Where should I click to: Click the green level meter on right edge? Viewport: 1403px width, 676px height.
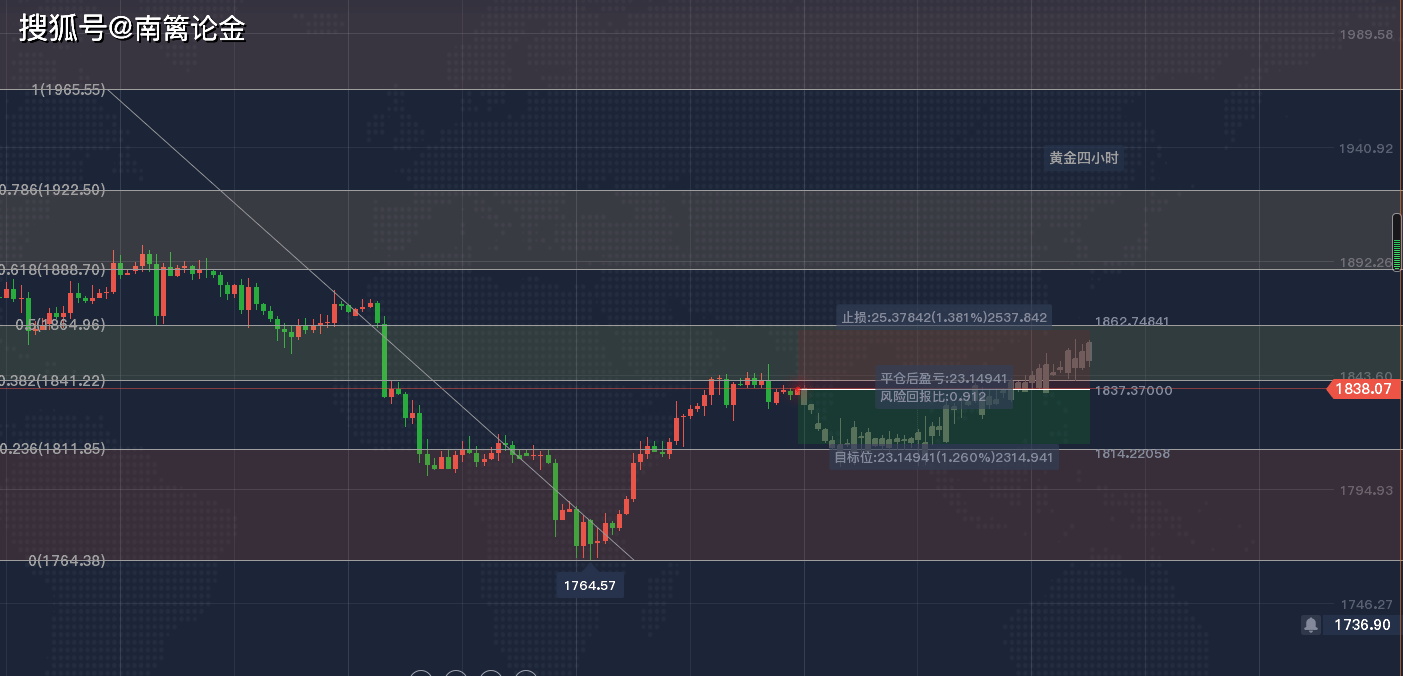pos(1397,243)
